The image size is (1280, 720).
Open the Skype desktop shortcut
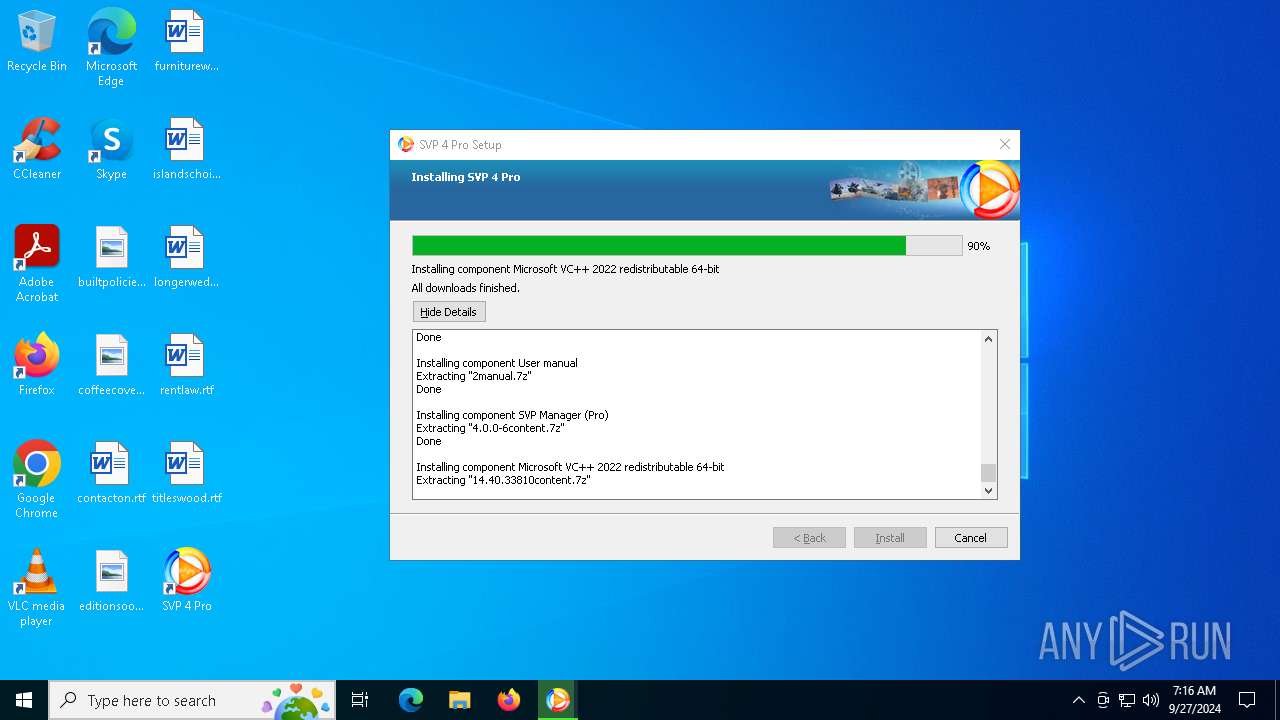[x=111, y=150]
